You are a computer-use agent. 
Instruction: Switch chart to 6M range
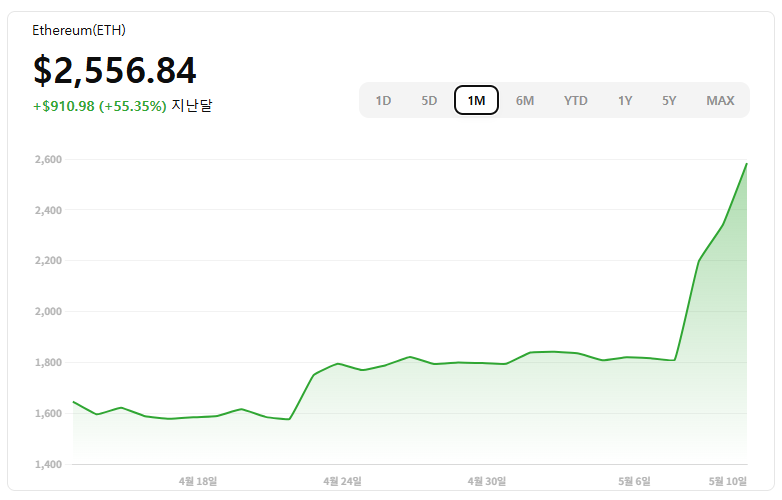pos(525,101)
